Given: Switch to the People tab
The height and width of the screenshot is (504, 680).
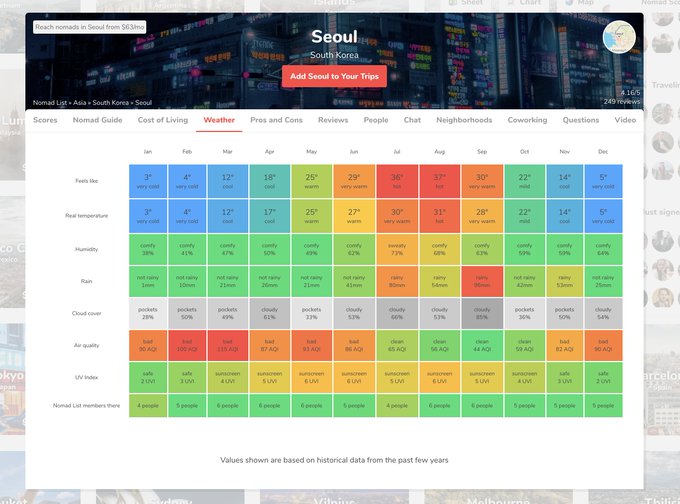Looking at the screenshot, I should (376, 120).
